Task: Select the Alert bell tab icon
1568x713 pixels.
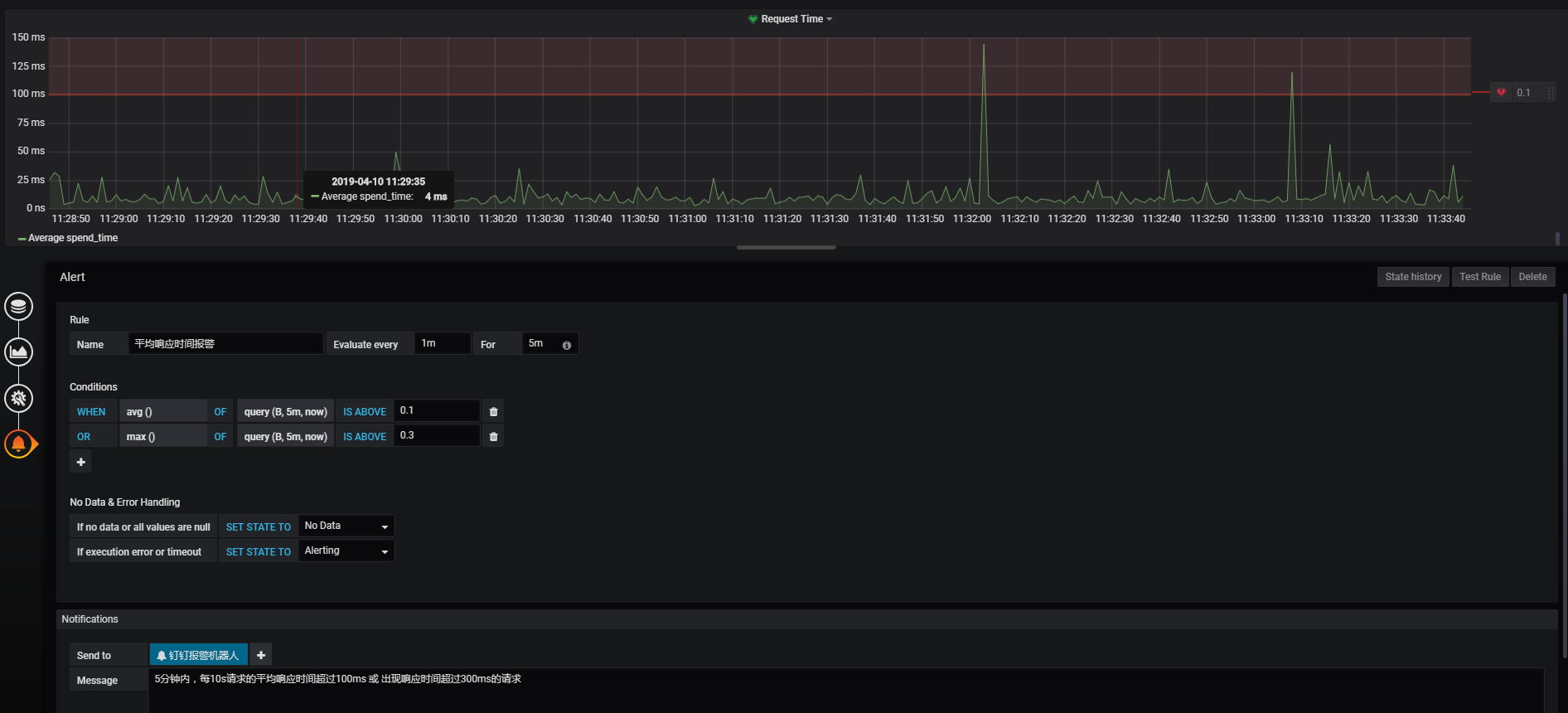Action: click(x=19, y=444)
